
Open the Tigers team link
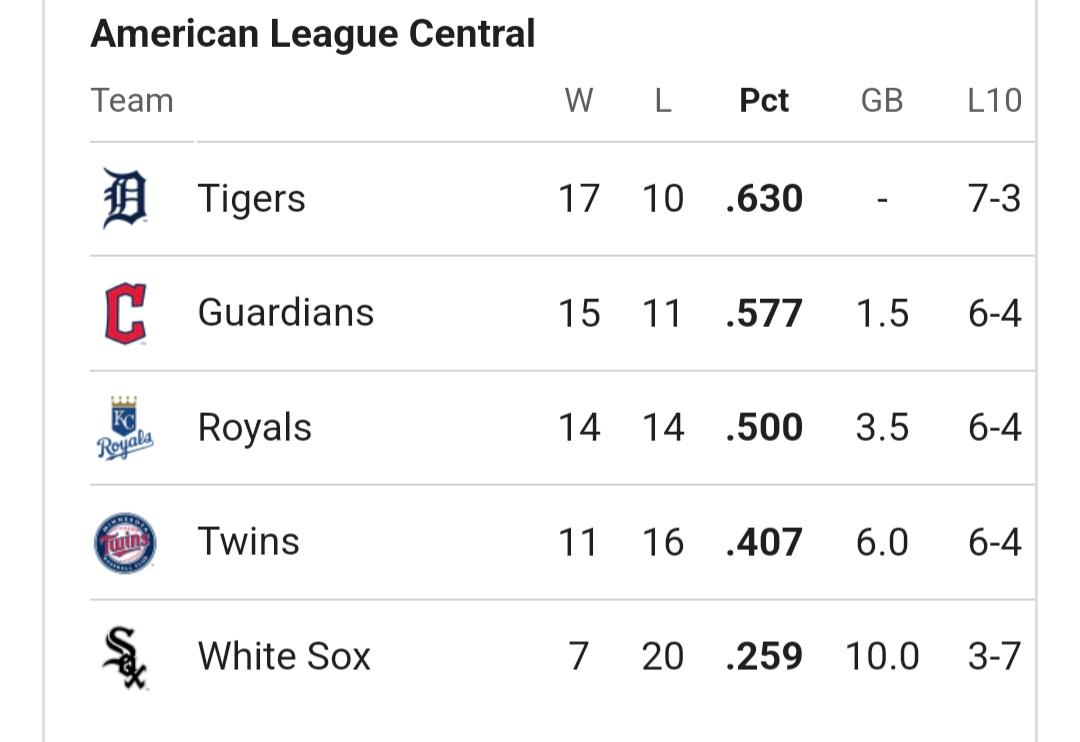[251, 199]
